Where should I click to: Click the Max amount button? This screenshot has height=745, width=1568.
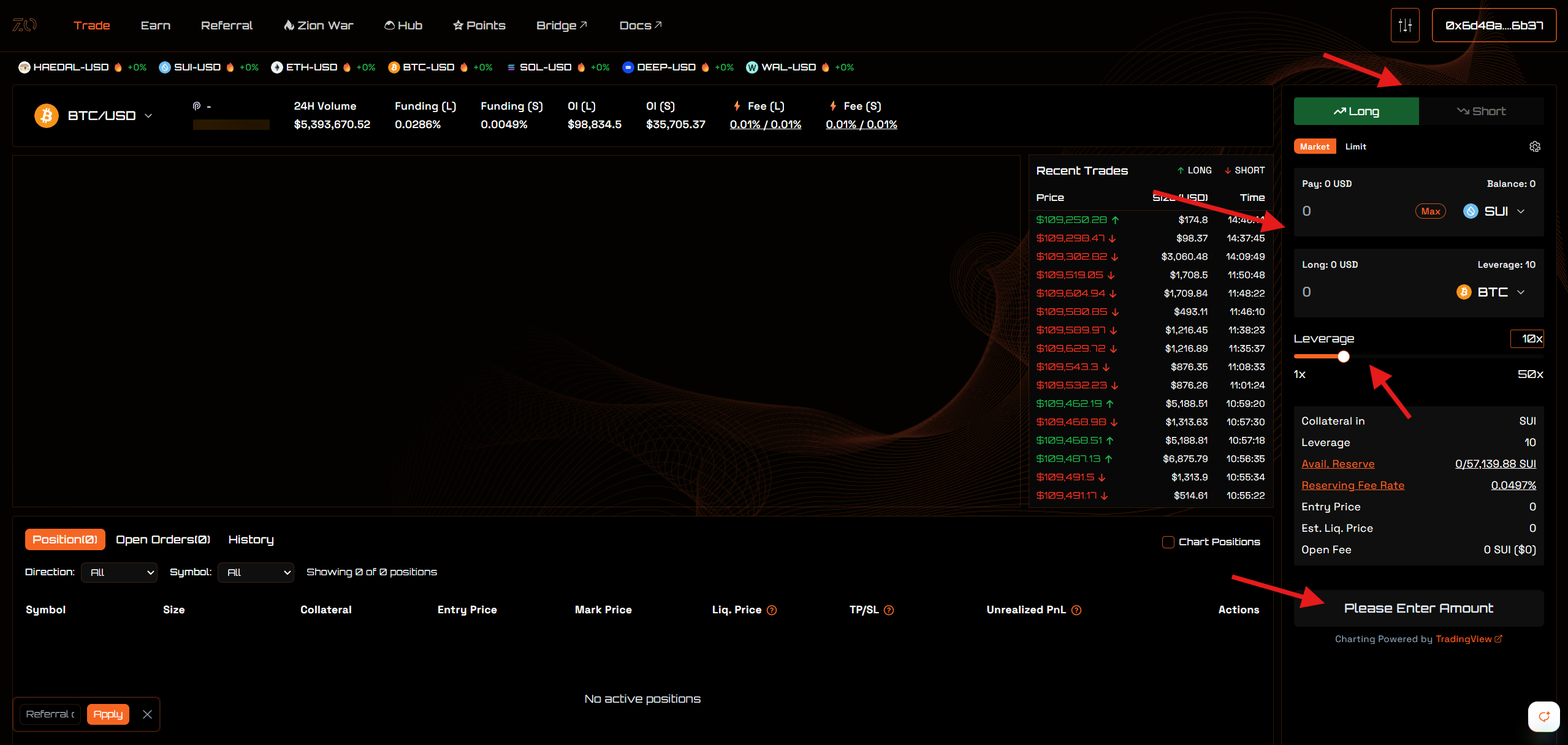1430,211
